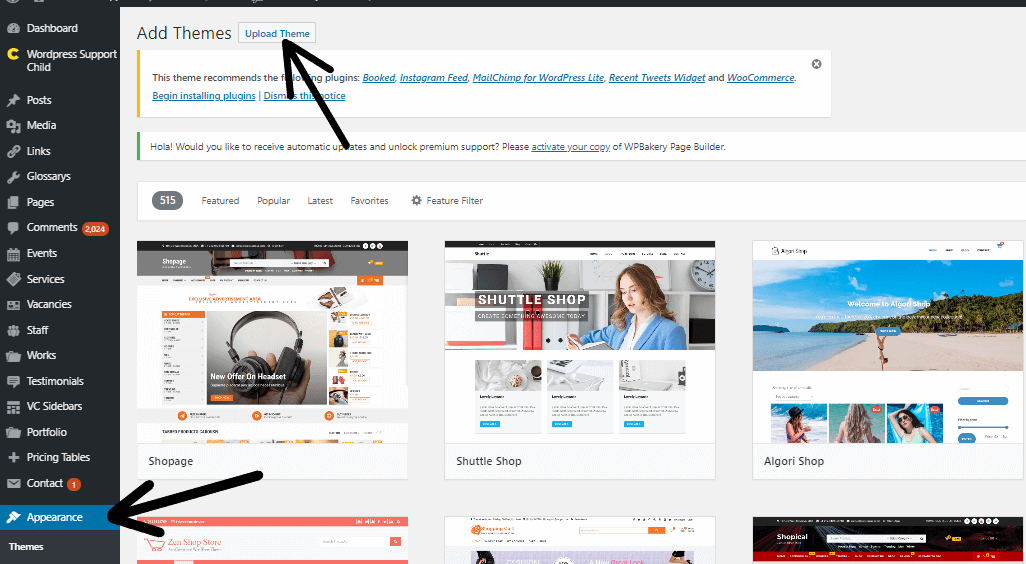Image resolution: width=1026 pixels, height=564 pixels.
Task: Select the Shopical theme thumbnail
Action: pos(889,540)
